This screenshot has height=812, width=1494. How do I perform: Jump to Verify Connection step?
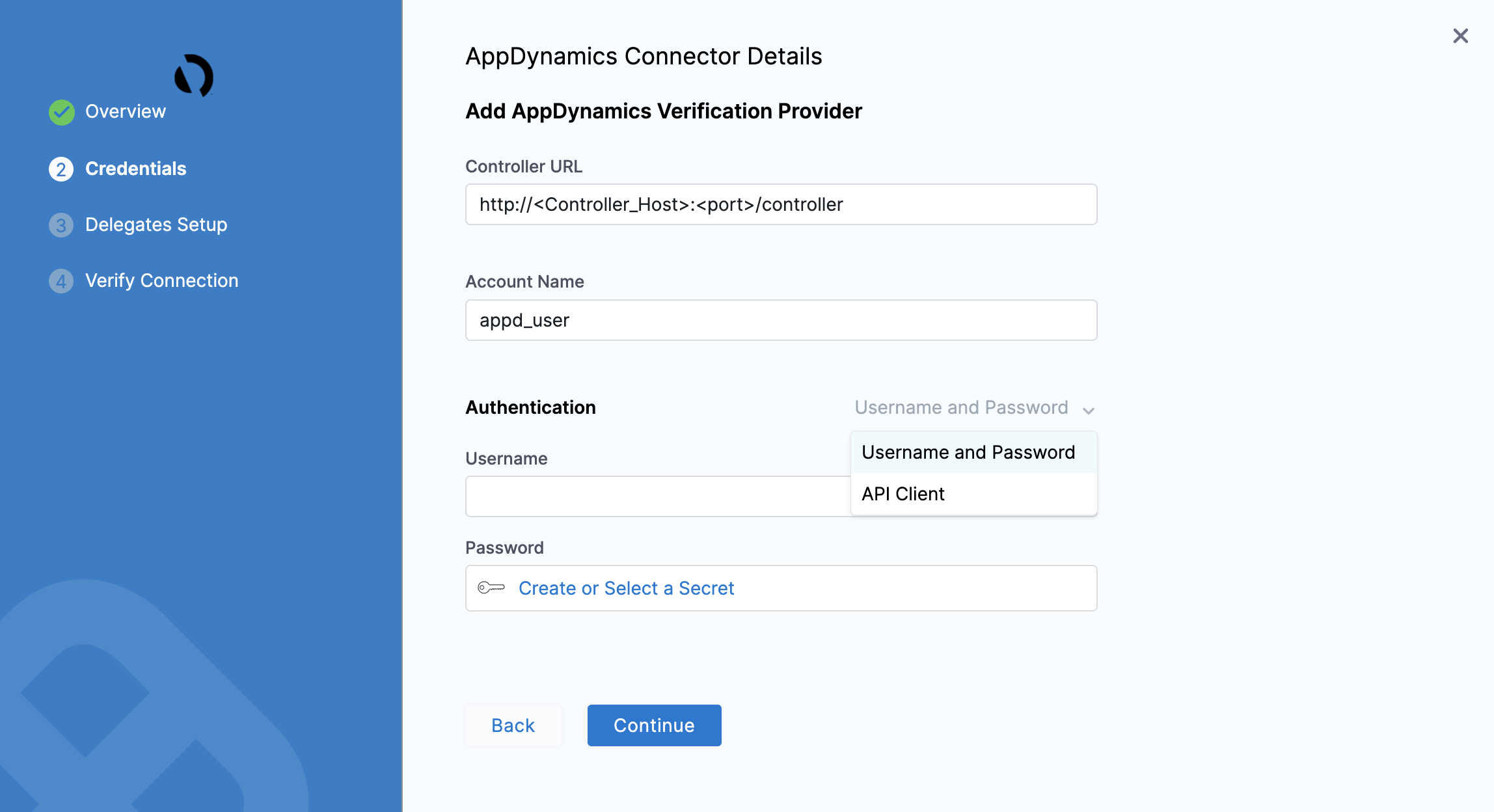click(x=161, y=281)
